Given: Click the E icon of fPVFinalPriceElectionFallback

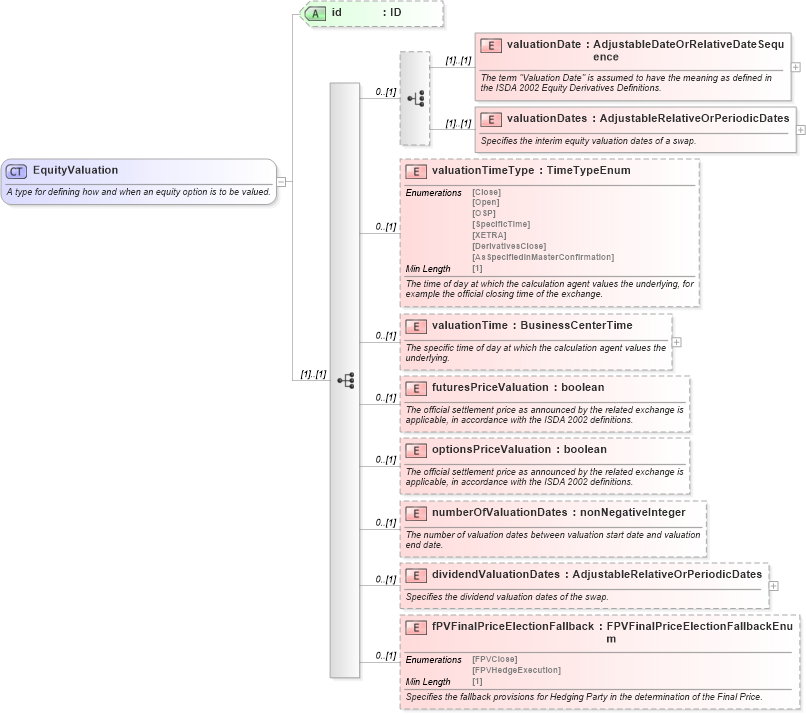Looking at the screenshot, I should pos(416,628).
